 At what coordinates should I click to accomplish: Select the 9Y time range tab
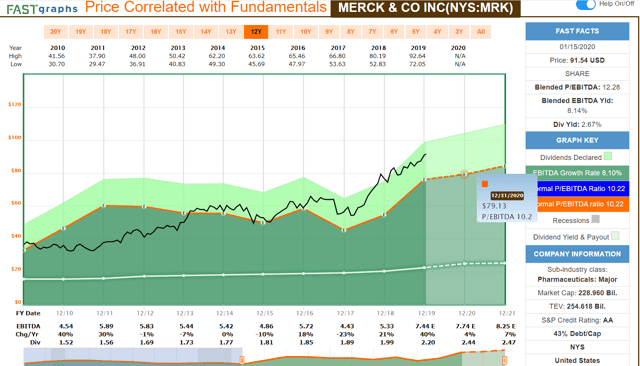pyautogui.click(x=329, y=32)
